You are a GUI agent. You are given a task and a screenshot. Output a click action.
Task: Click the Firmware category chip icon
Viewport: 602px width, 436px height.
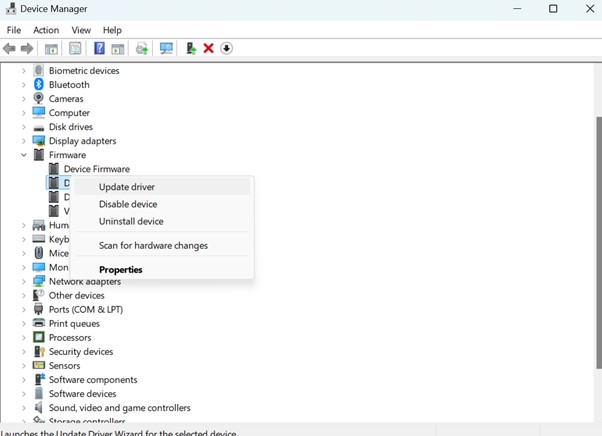point(38,155)
